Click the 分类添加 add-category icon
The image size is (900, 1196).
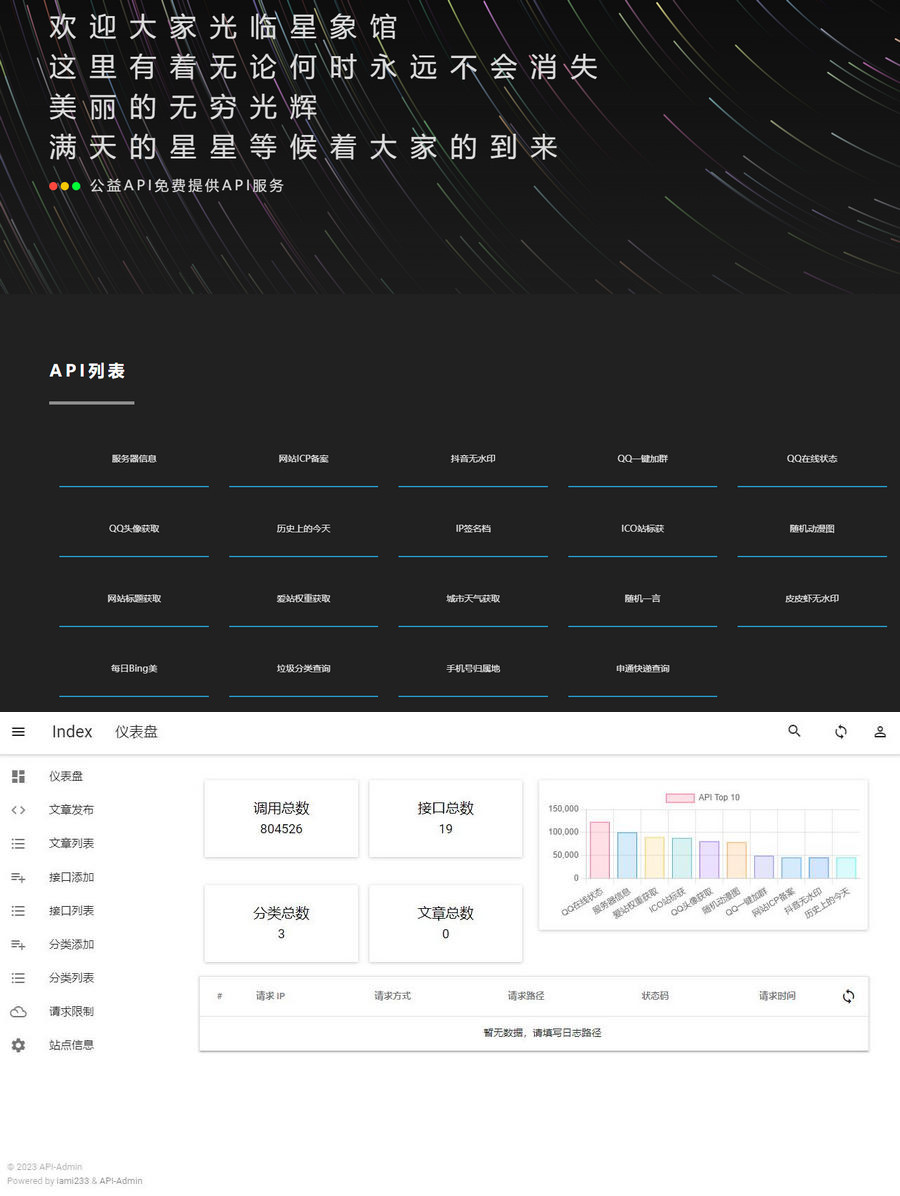pos(18,944)
